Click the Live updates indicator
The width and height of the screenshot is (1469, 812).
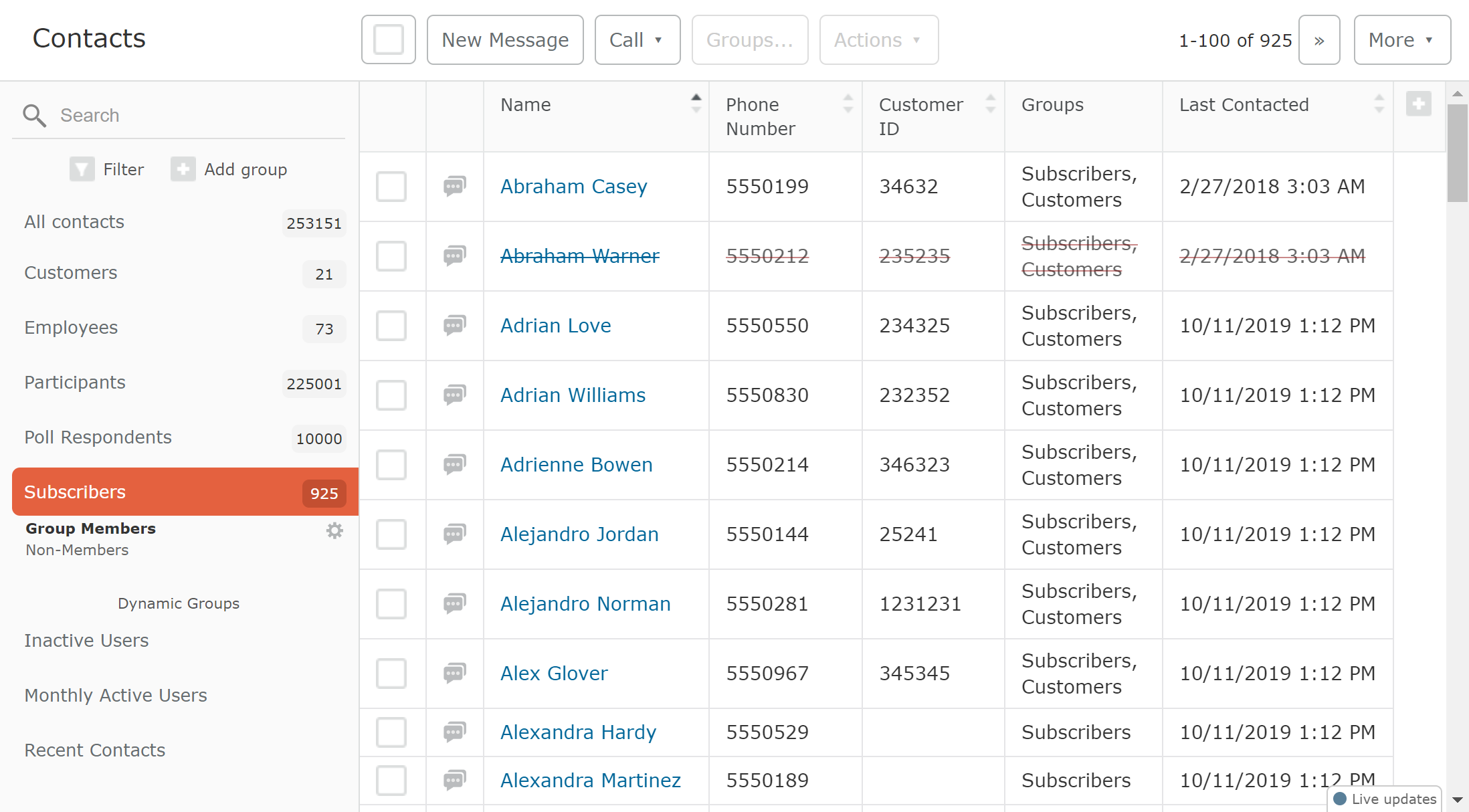(1384, 799)
